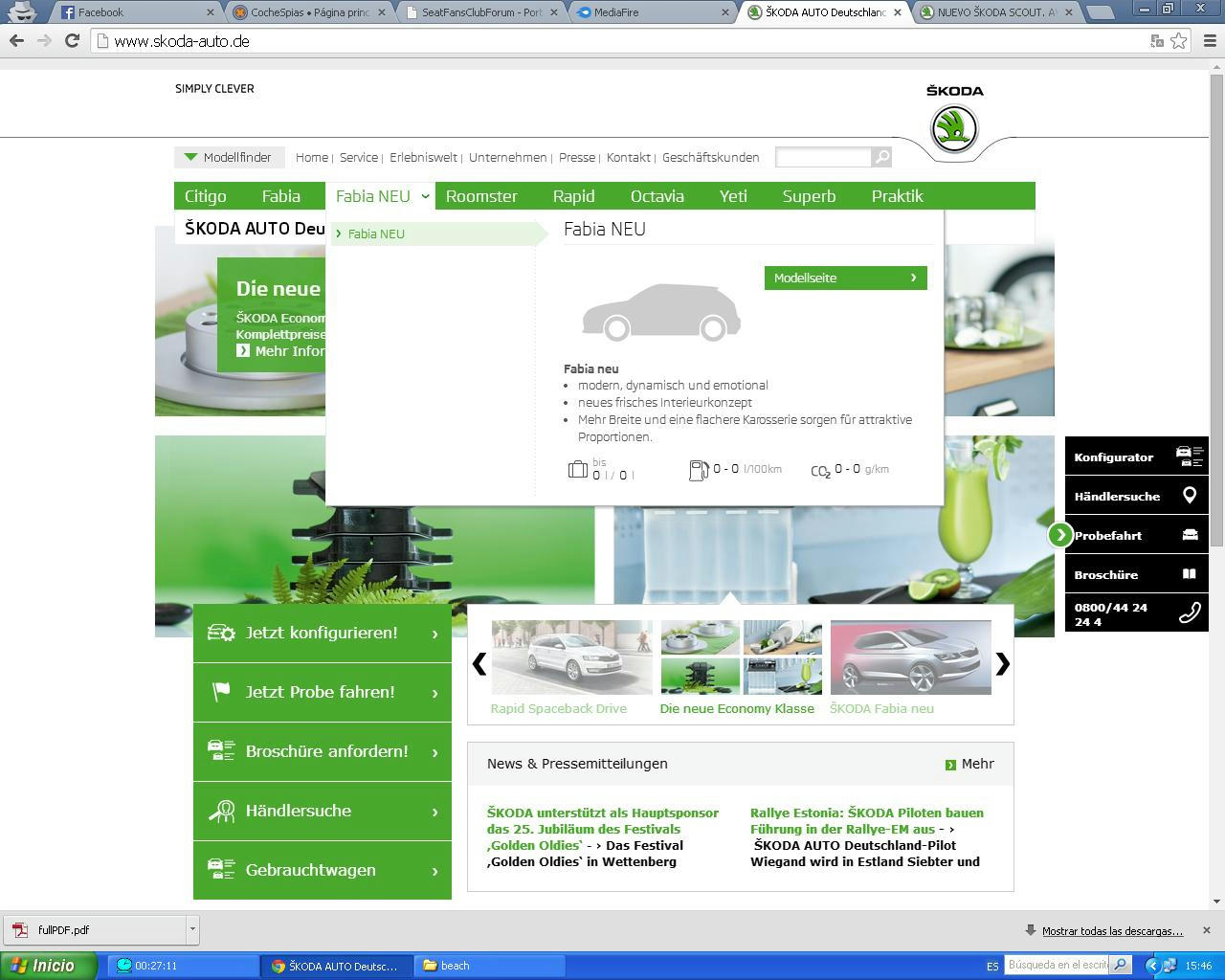Collapse the Fabia NEU menu chevron
The width and height of the screenshot is (1225, 980).
point(425,196)
